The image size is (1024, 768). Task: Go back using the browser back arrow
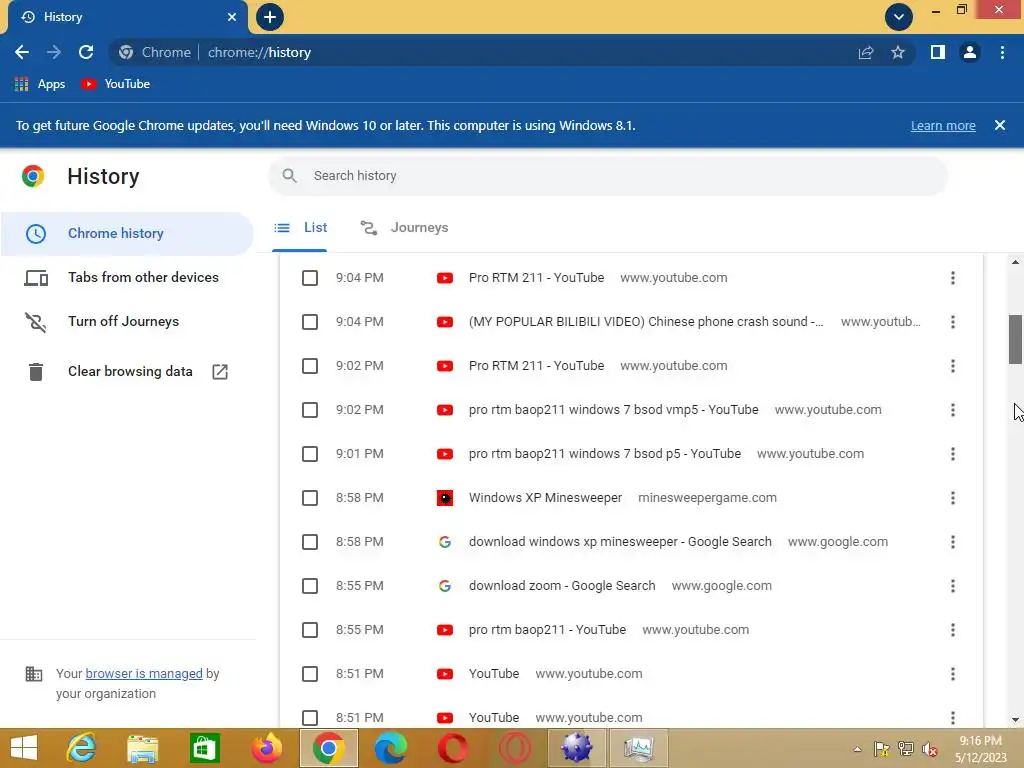coord(22,52)
